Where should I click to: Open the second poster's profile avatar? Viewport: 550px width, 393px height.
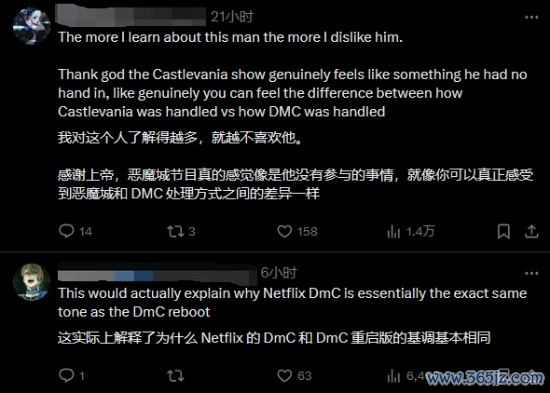coord(32,282)
